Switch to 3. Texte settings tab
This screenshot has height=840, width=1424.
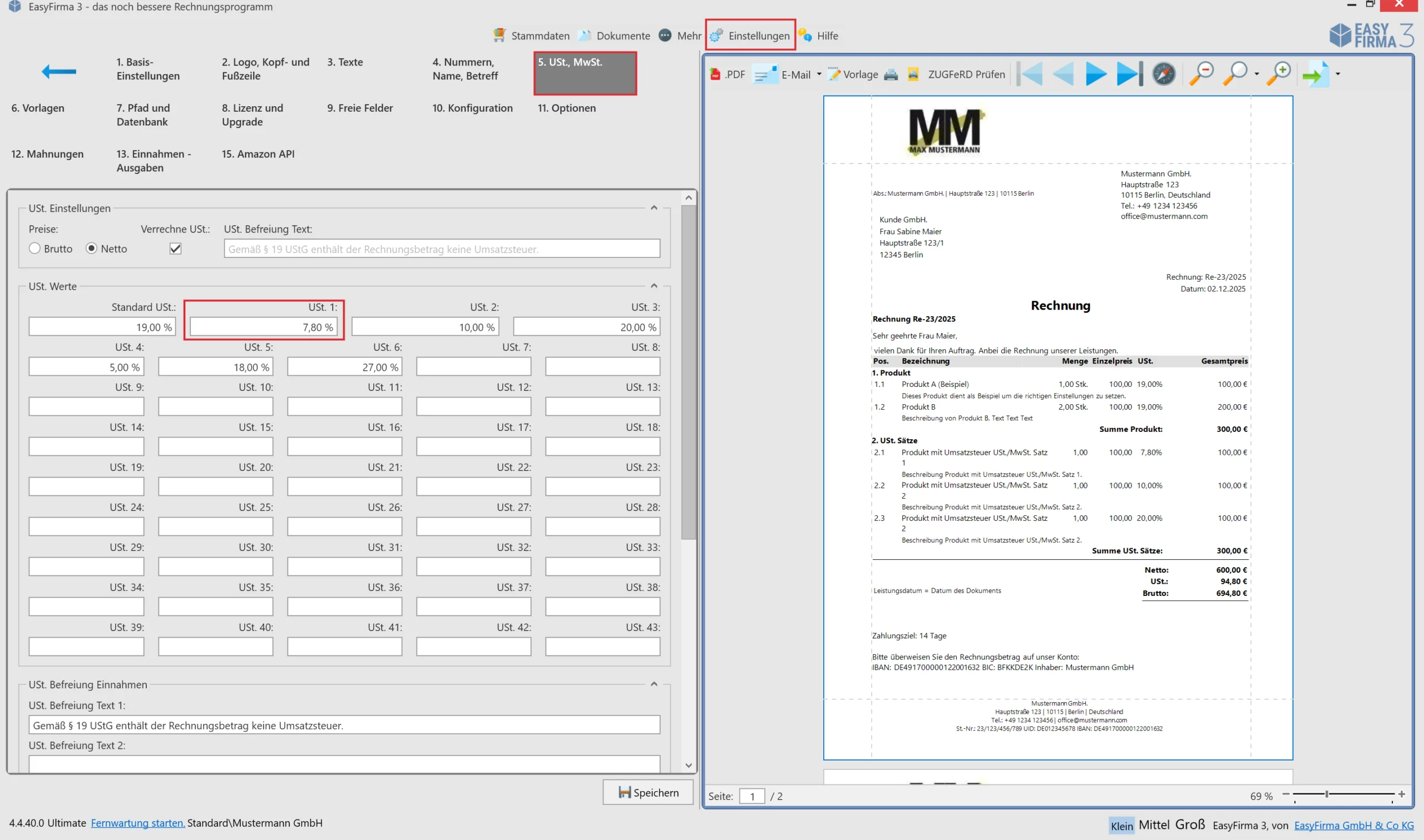click(345, 62)
